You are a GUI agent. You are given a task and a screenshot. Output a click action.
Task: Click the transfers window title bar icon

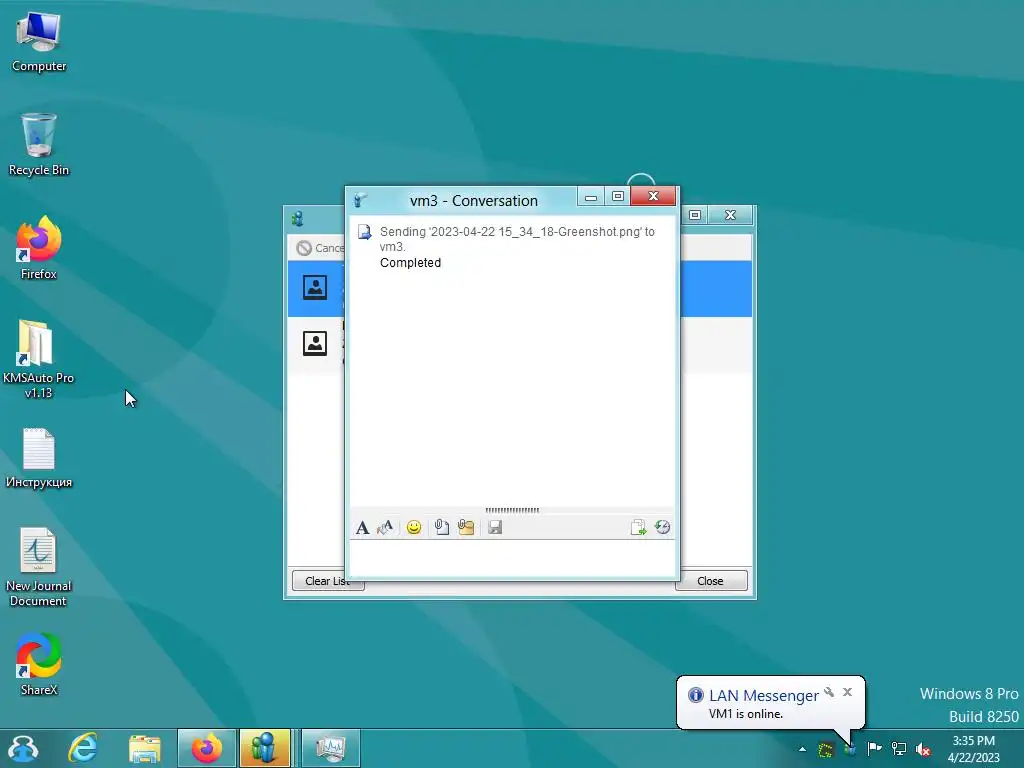298,219
